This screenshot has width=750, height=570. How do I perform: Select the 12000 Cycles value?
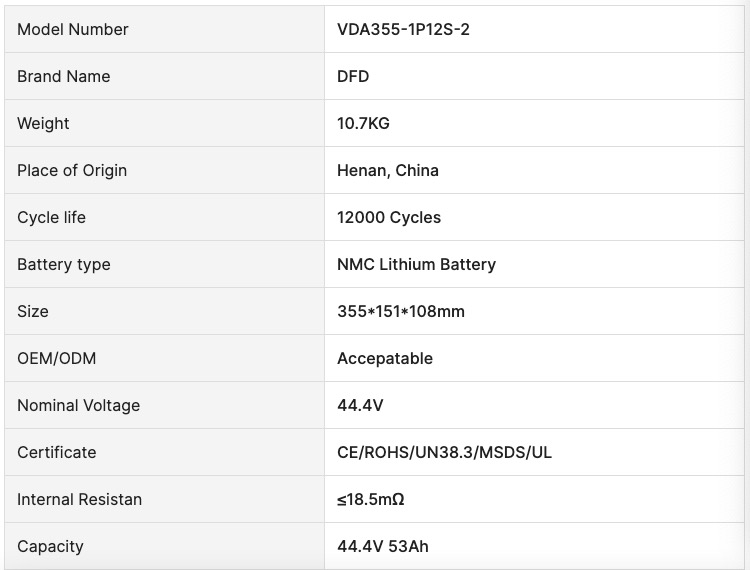click(x=389, y=218)
